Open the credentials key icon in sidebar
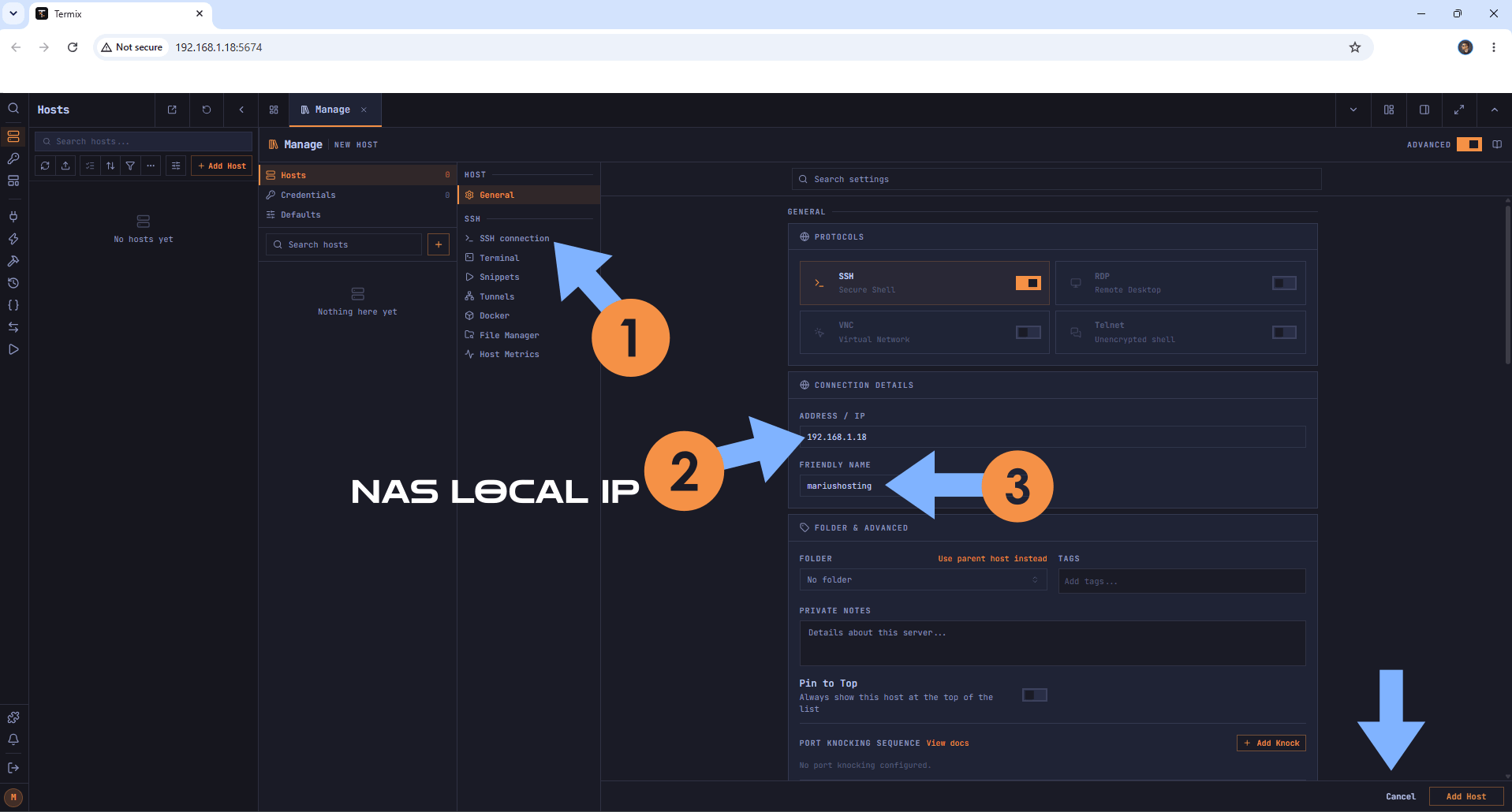 tap(13, 158)
